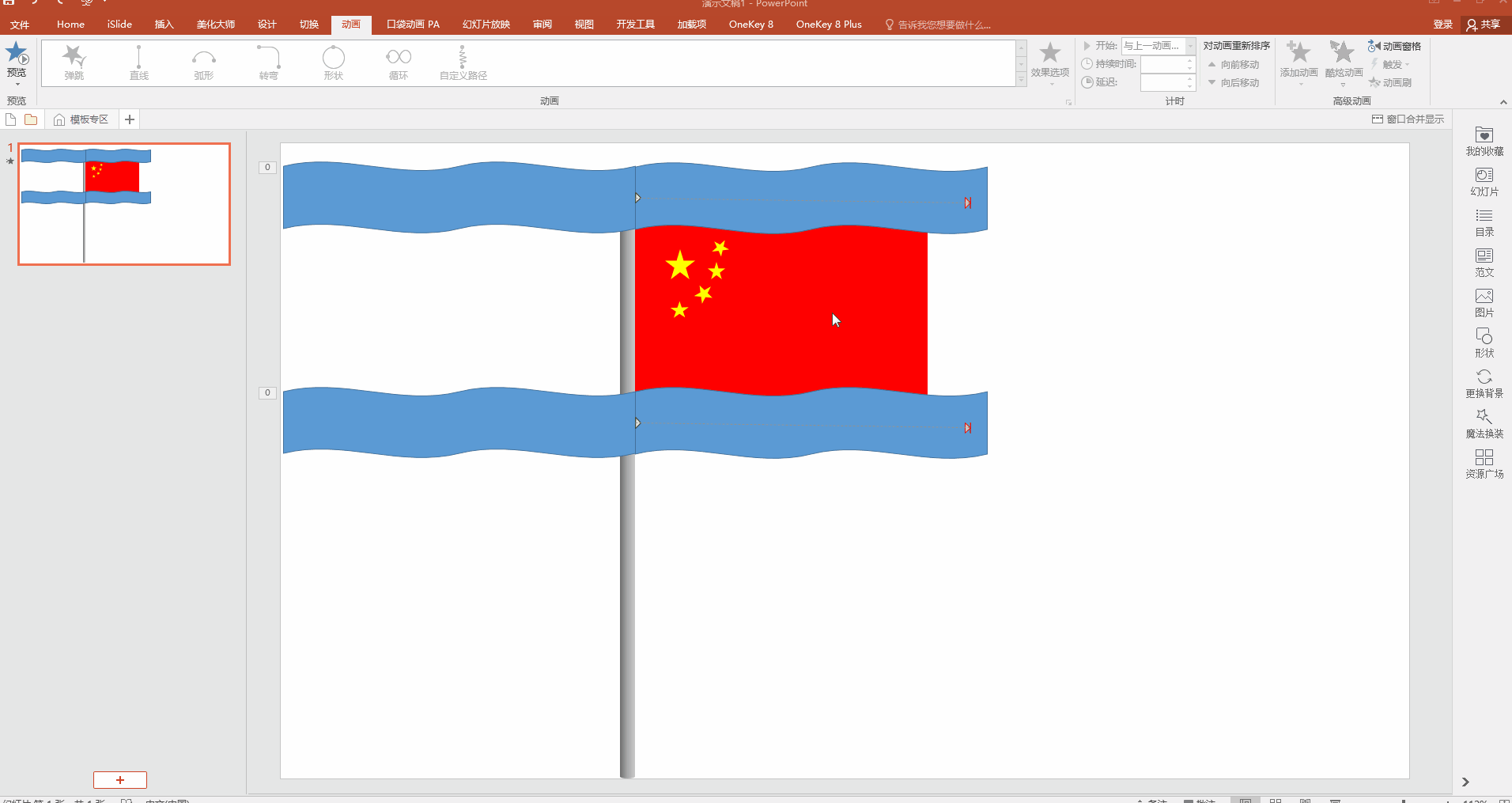Click the top motion path red end marker
Viewport: 1512px width, 803px height.
[967, 203]
